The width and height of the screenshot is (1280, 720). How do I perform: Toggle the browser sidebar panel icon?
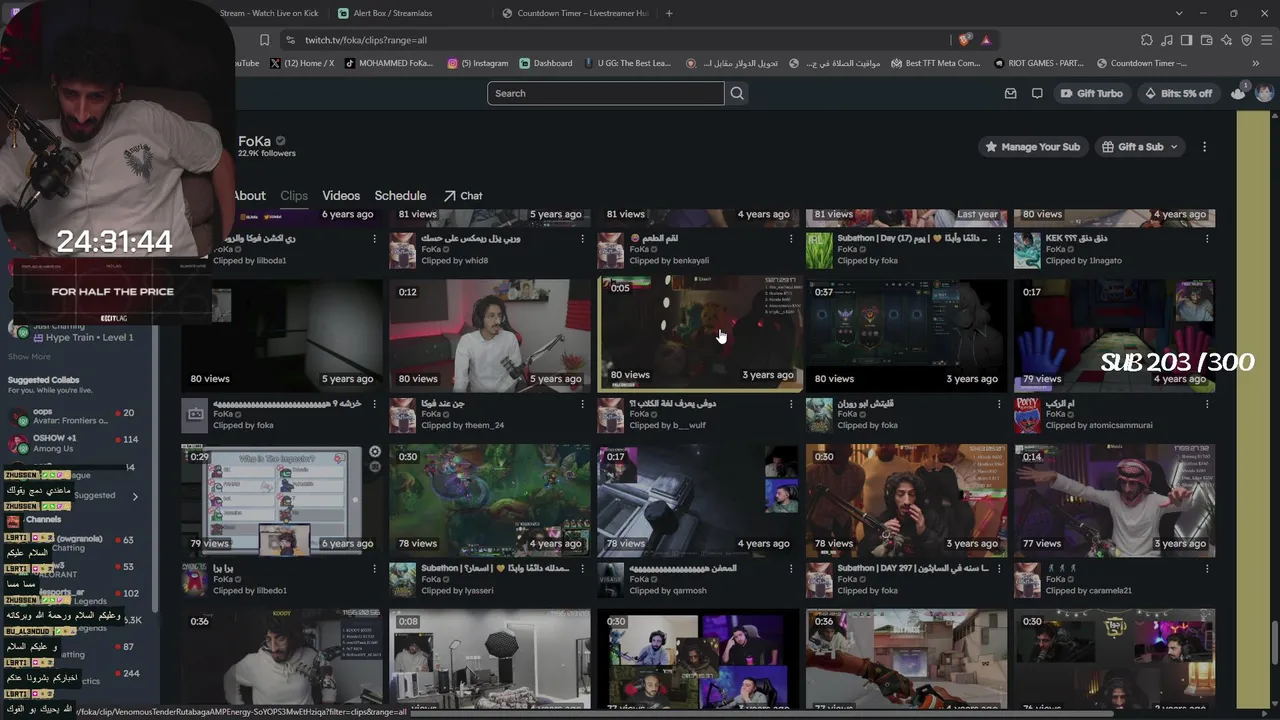click(1186, 40)
